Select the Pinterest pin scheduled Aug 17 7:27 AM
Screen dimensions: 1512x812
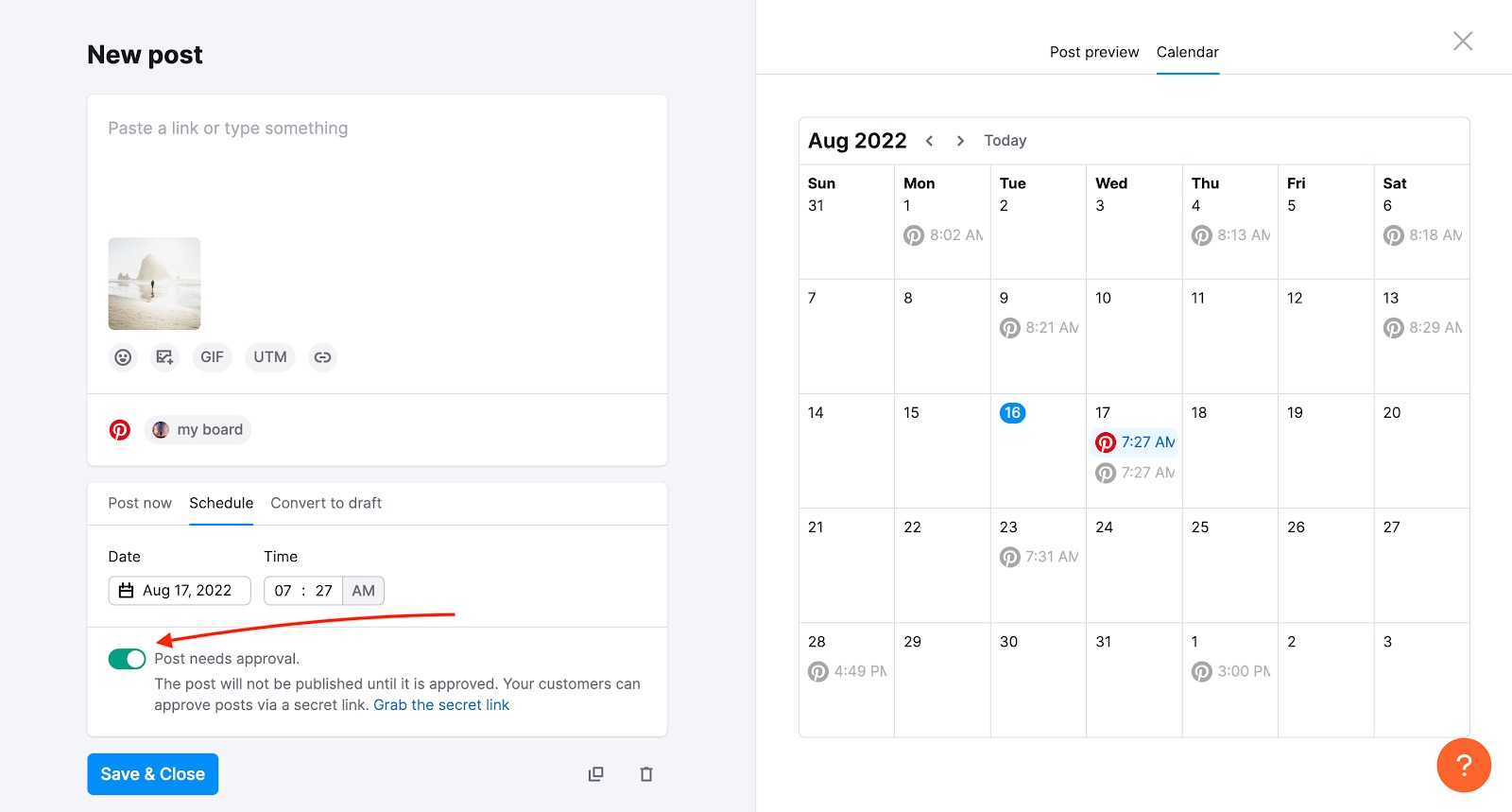pos(1135,441)
